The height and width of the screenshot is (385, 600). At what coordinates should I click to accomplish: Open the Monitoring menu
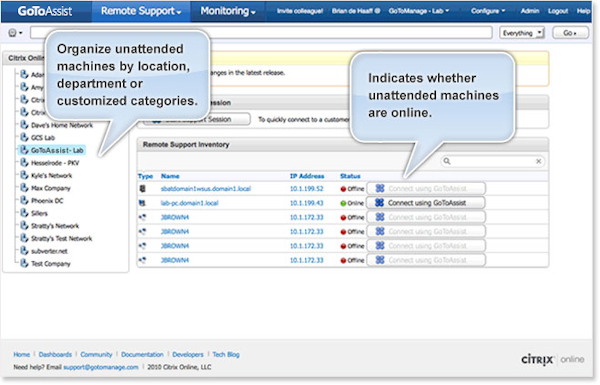coord(228,11)
